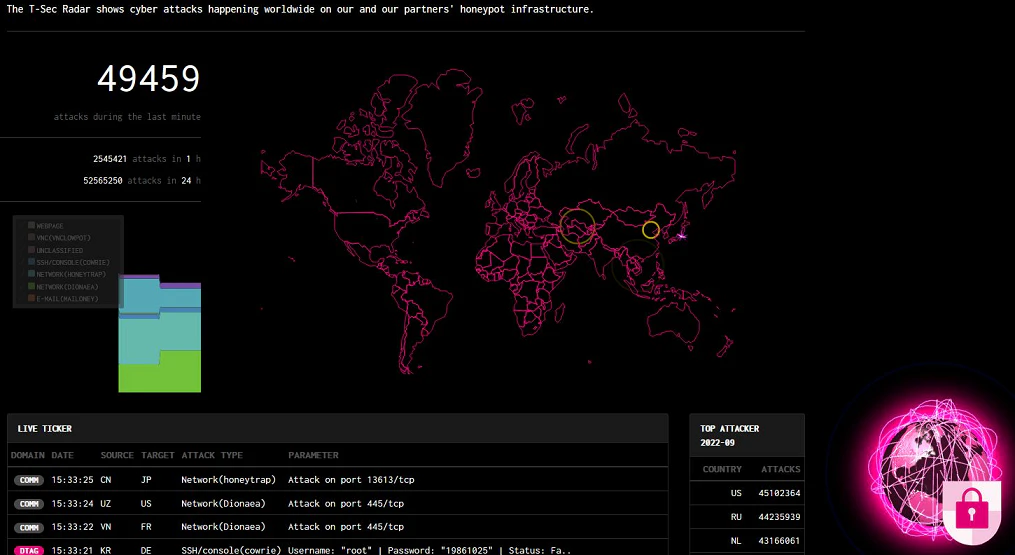Toggle the SSH/CONSOLE(COWRIE) legend entry

coord(69,262)
